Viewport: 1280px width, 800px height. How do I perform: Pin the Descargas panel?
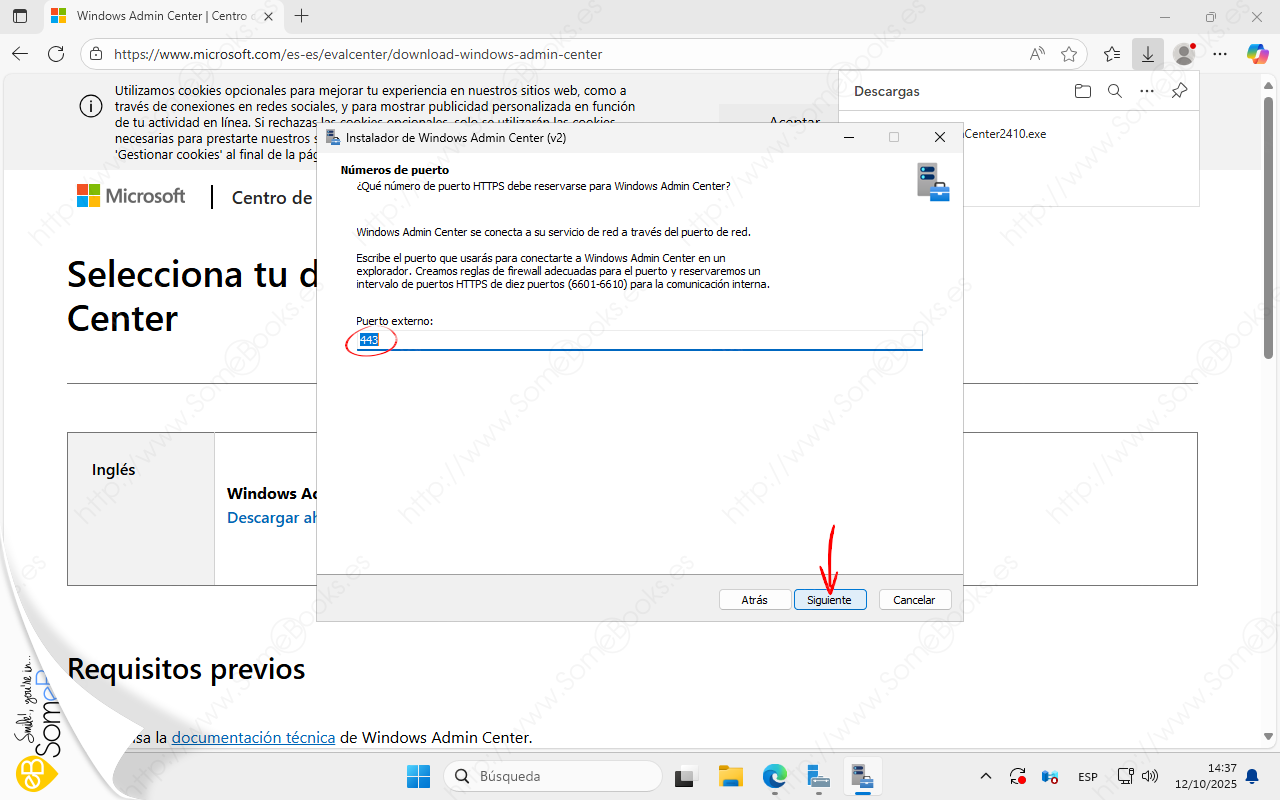[1180, 91]
